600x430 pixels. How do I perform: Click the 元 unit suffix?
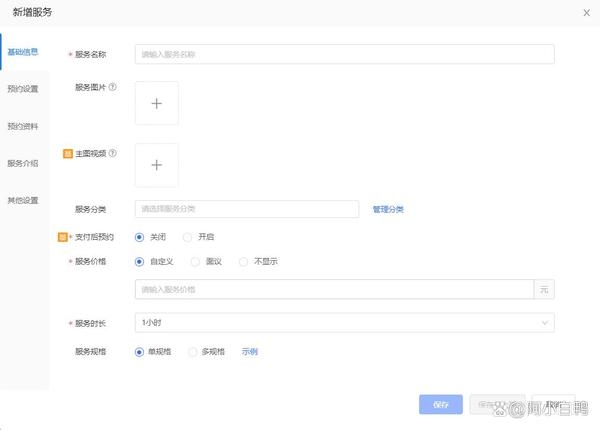[x=544, y=290]
